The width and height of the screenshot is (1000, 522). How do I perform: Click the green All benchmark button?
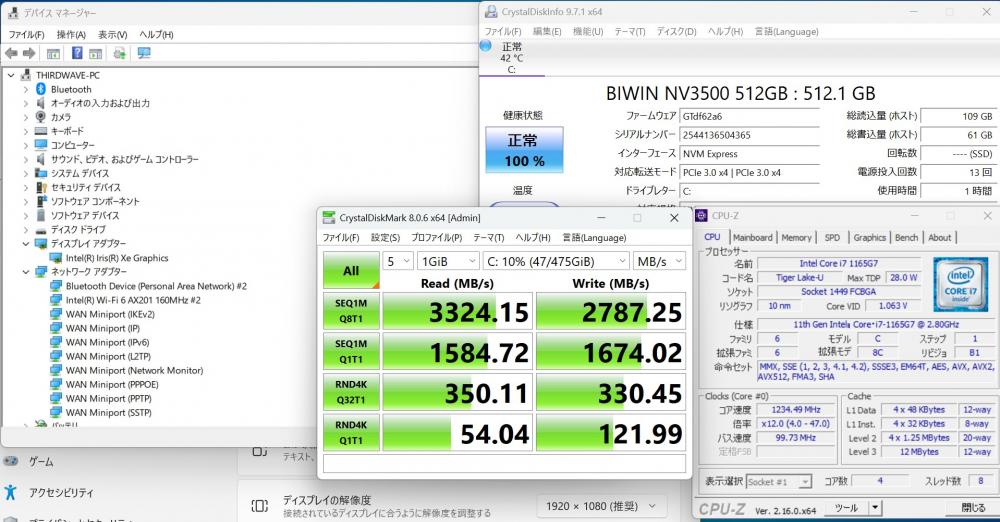tap(350, 269)
